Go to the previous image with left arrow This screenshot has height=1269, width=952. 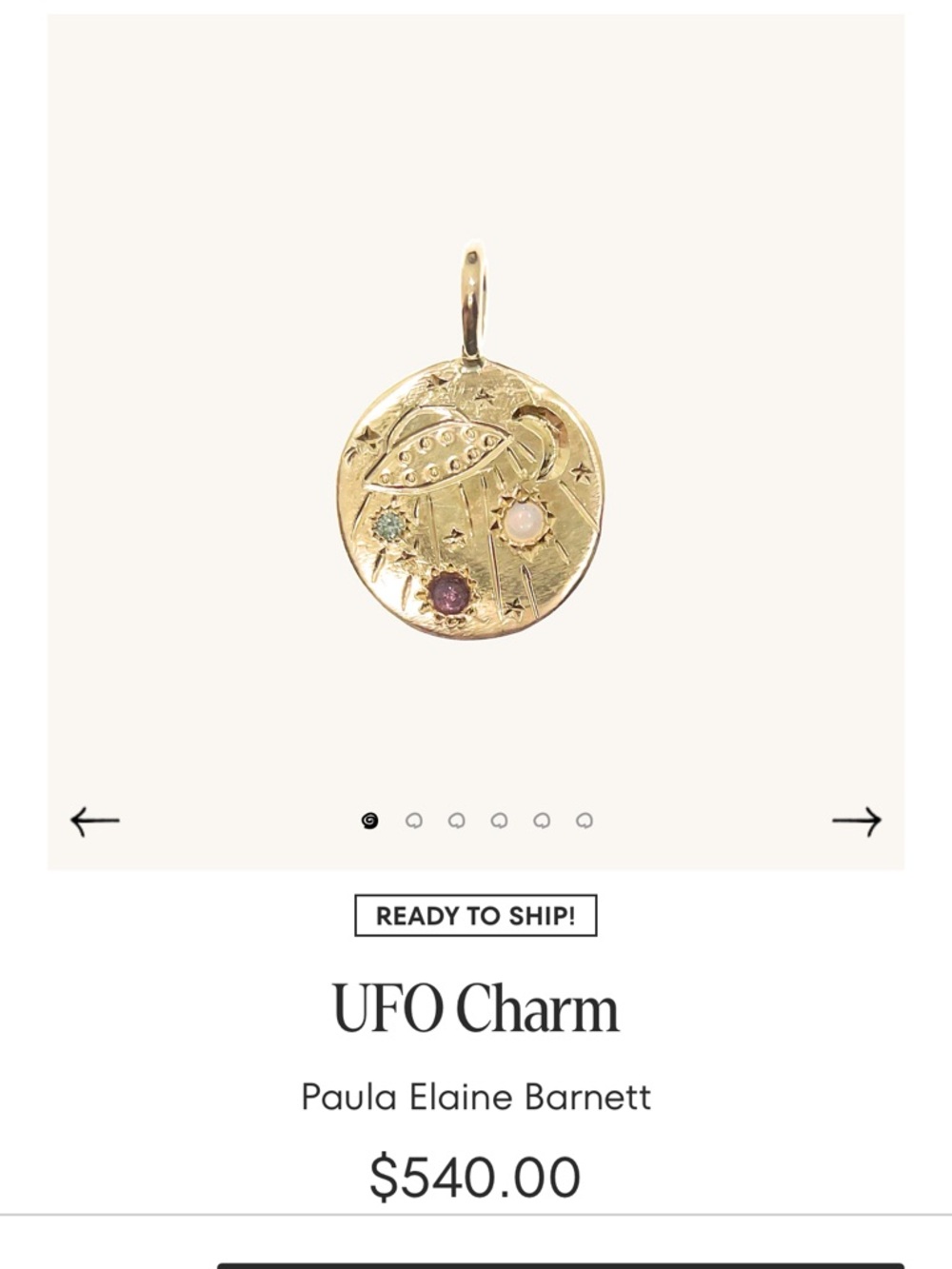(x=95, y=821)
